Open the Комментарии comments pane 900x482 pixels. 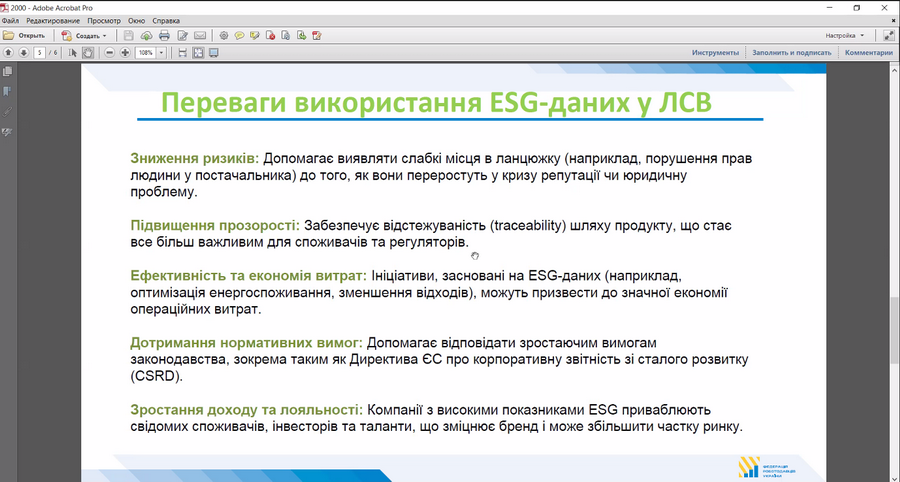pyautogui.click(x=868, y=53)
